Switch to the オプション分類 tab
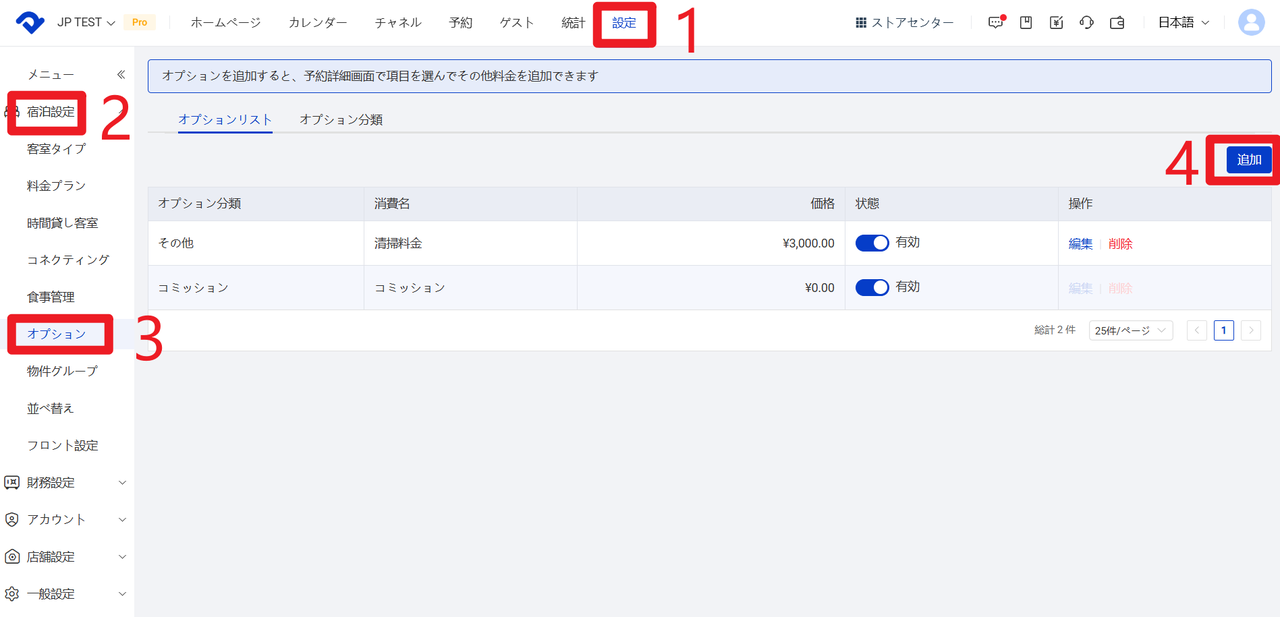1280x617 pixels. pos(341,119)
